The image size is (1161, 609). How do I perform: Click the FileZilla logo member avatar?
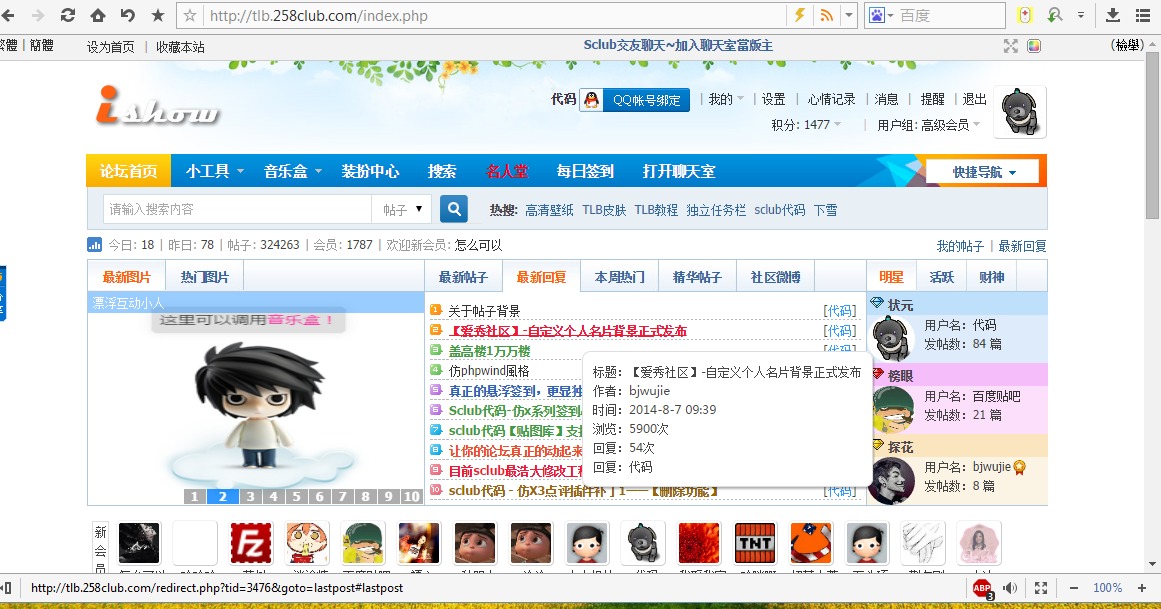(x=251, y=542)
